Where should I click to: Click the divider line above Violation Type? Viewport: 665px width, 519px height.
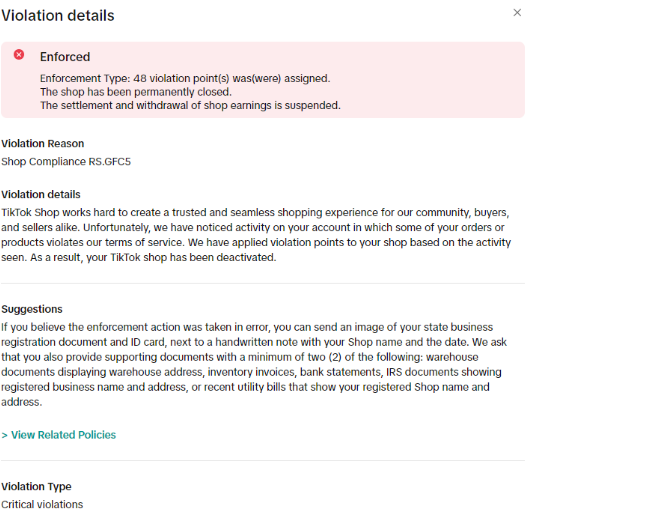coord(263,460)
